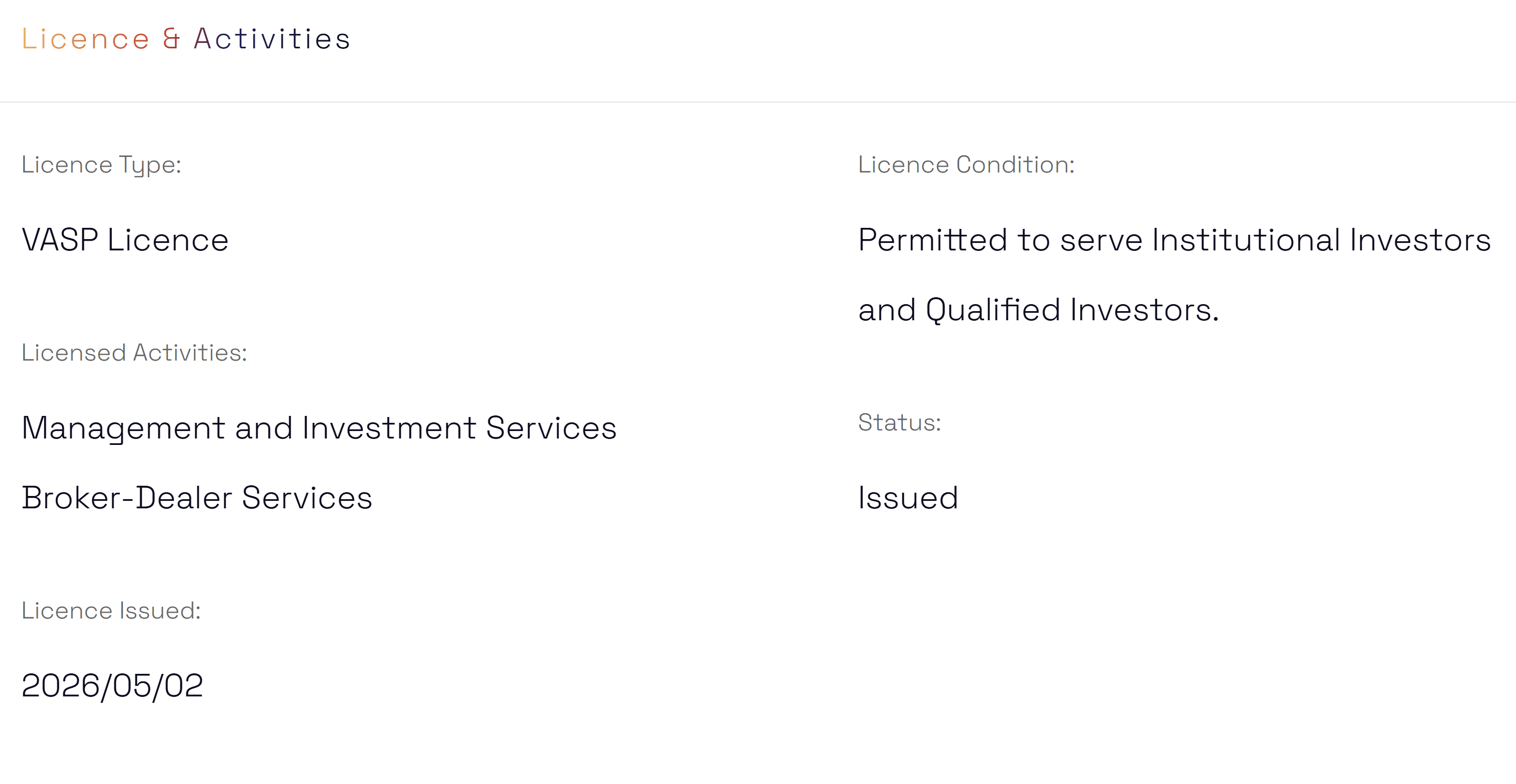Click the licence date 2026/05/02
This screenshot has width=1516, height=784.
[x=112, y=686]
